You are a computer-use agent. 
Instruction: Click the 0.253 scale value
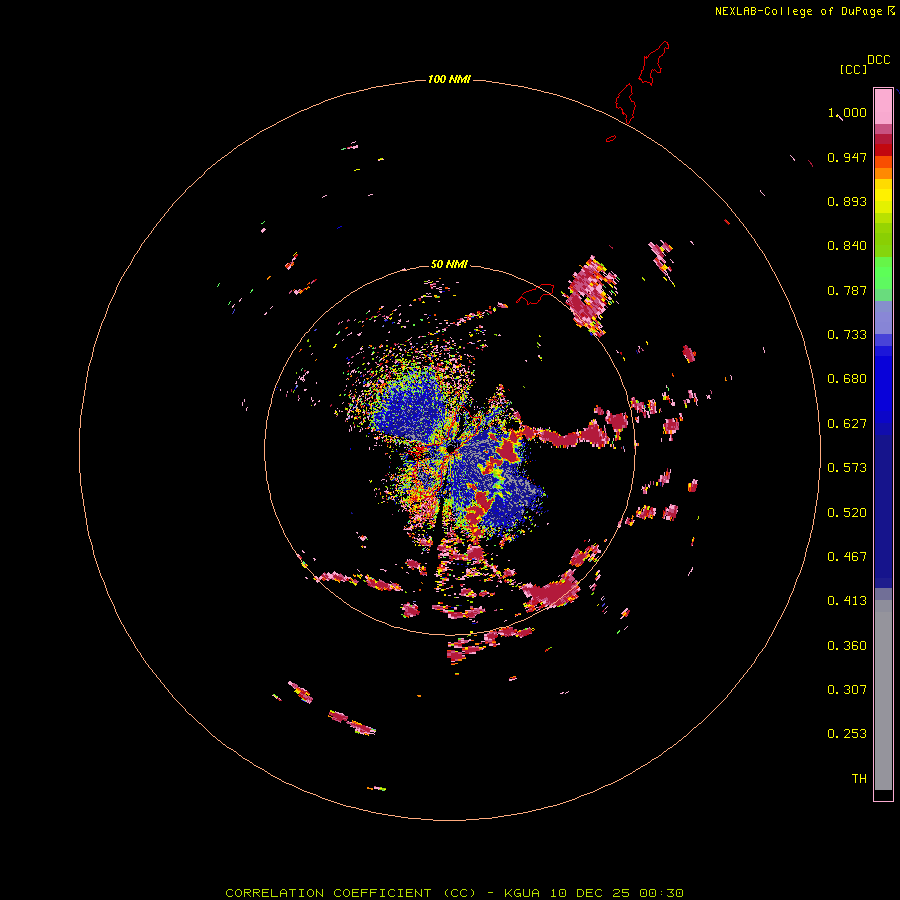point(847,734)
